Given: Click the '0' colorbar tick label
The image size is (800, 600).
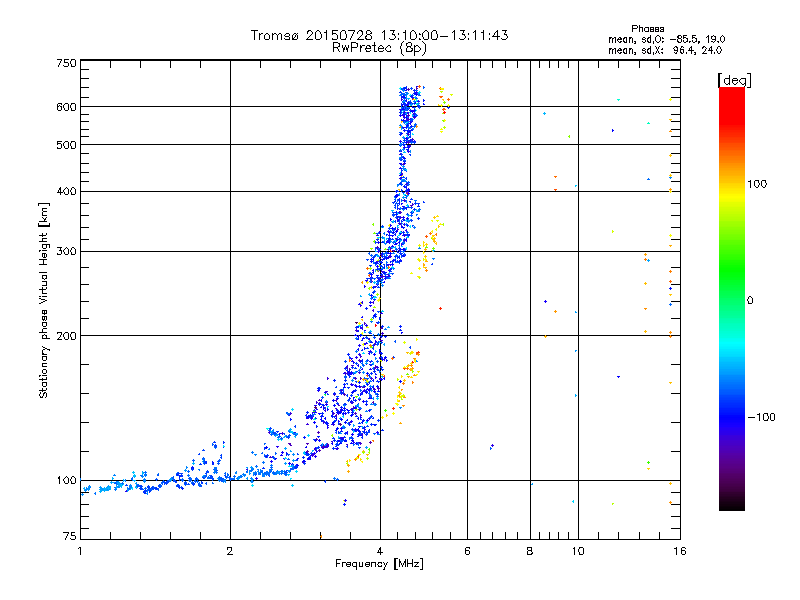Looking at the screenshot, I should click(x=750, y=301).
